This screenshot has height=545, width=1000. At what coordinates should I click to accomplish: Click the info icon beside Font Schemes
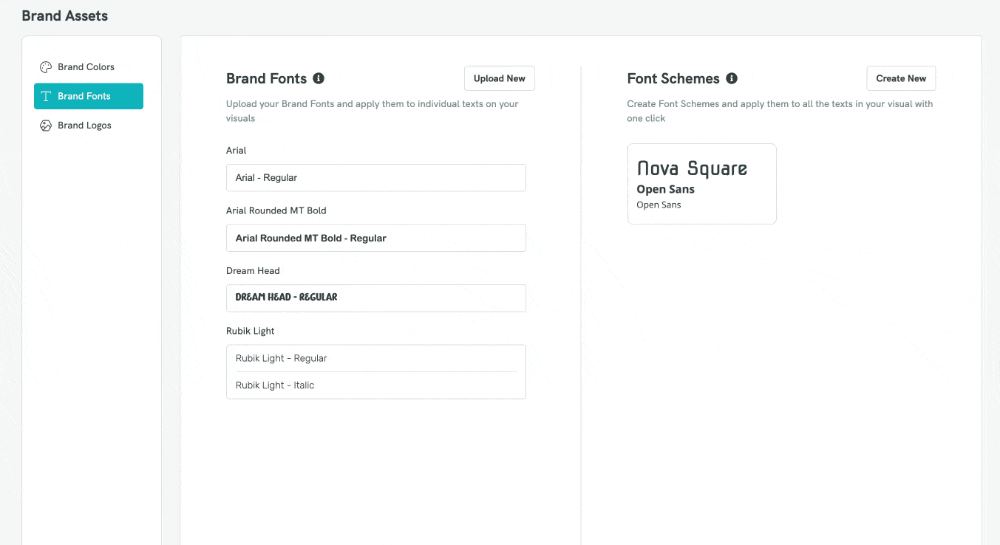pos(732,78)
